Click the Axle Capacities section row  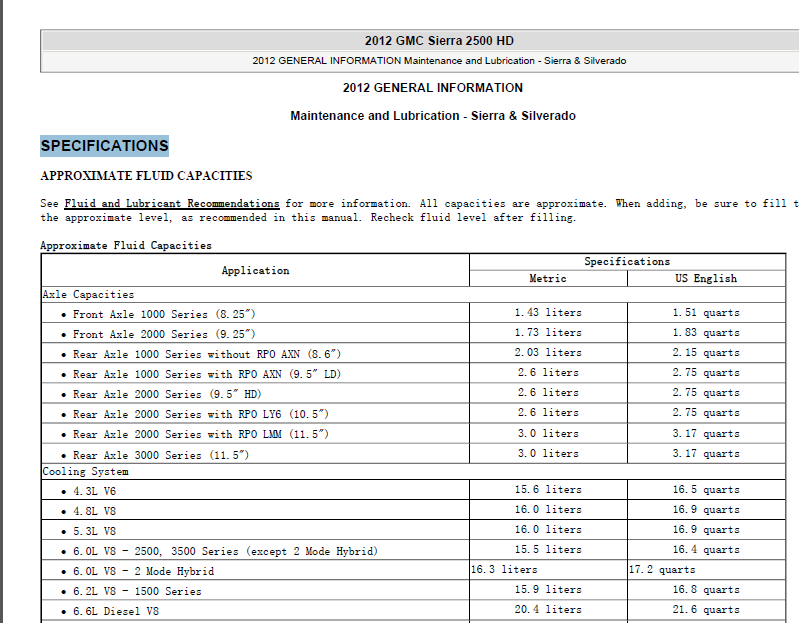pyautogui.click(x=413, y=294)
